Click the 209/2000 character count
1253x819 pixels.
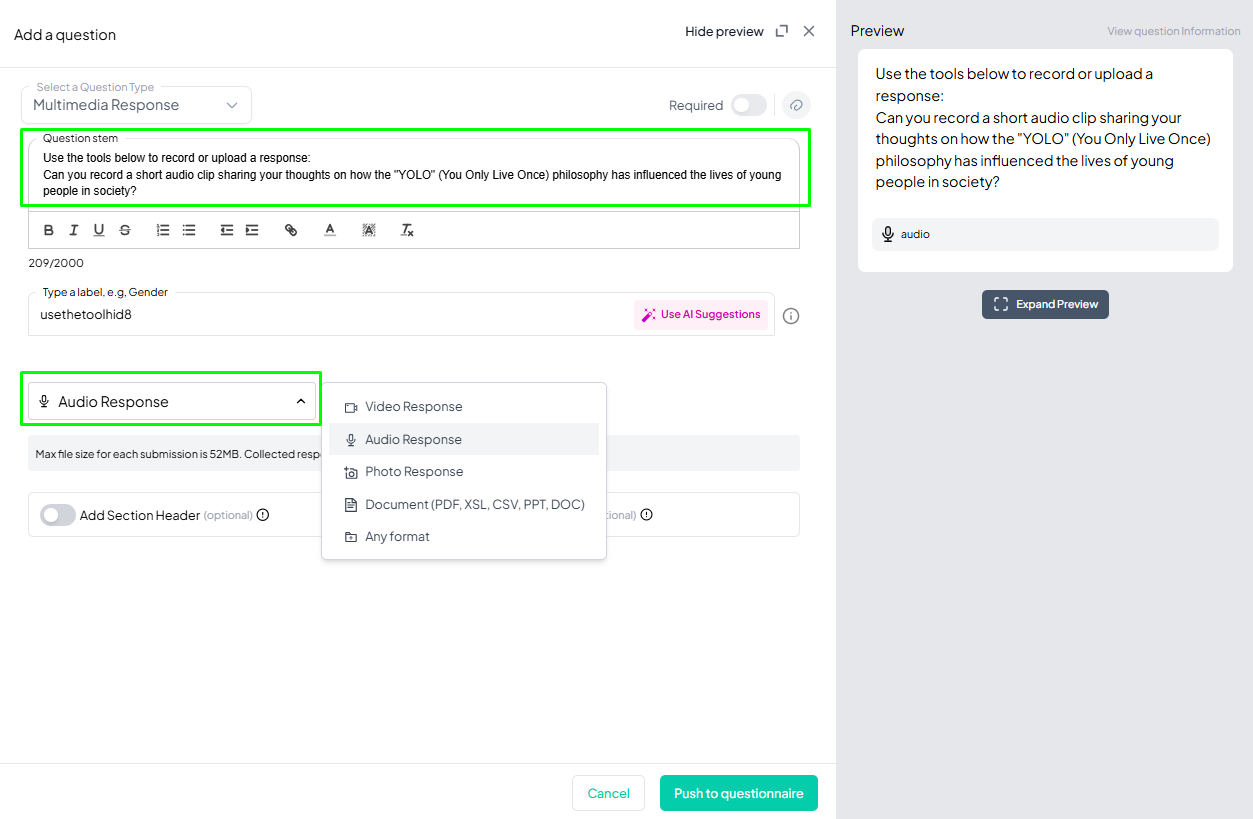tap(56, 263)
